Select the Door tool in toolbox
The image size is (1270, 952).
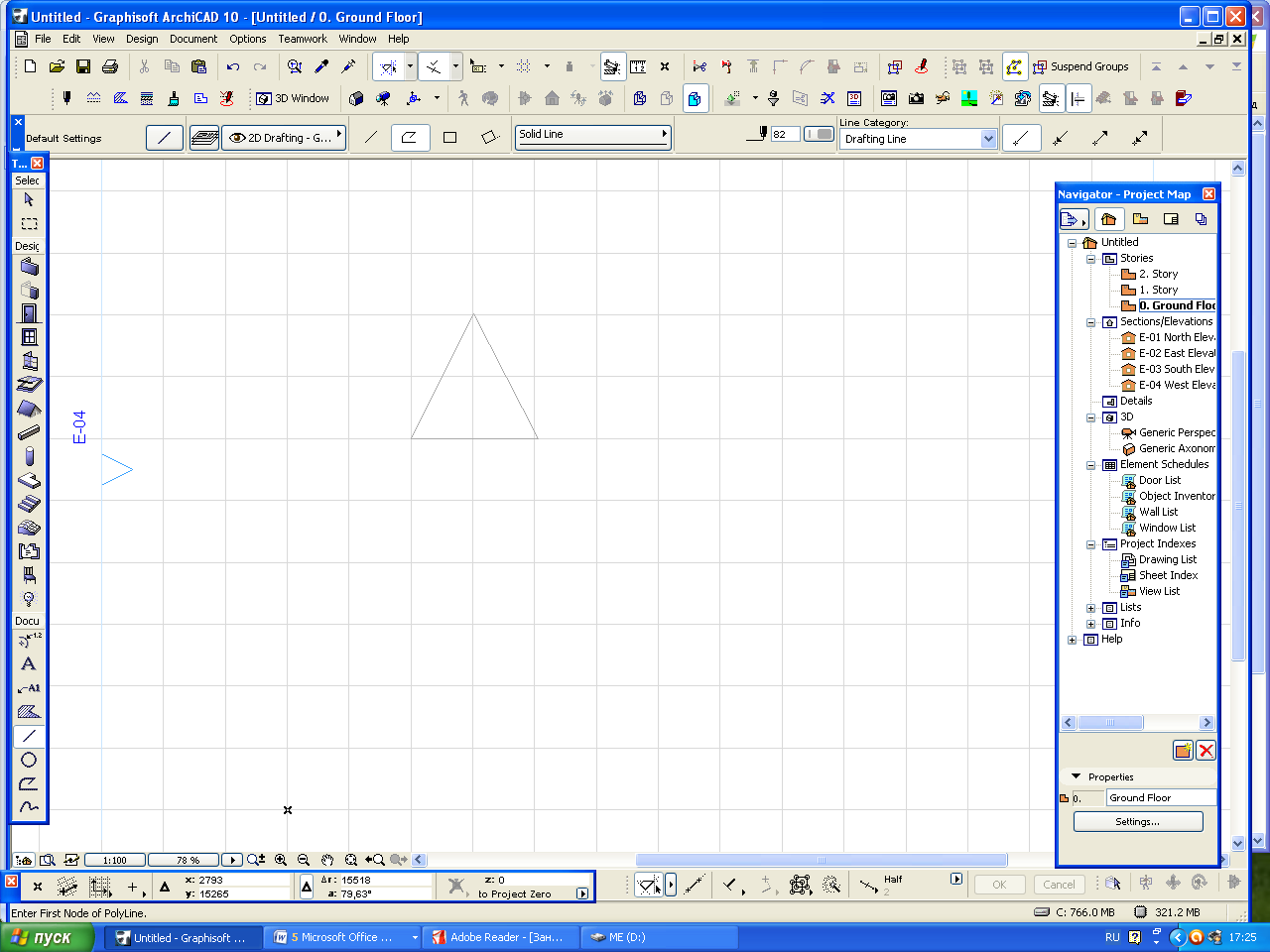(29, 313)
